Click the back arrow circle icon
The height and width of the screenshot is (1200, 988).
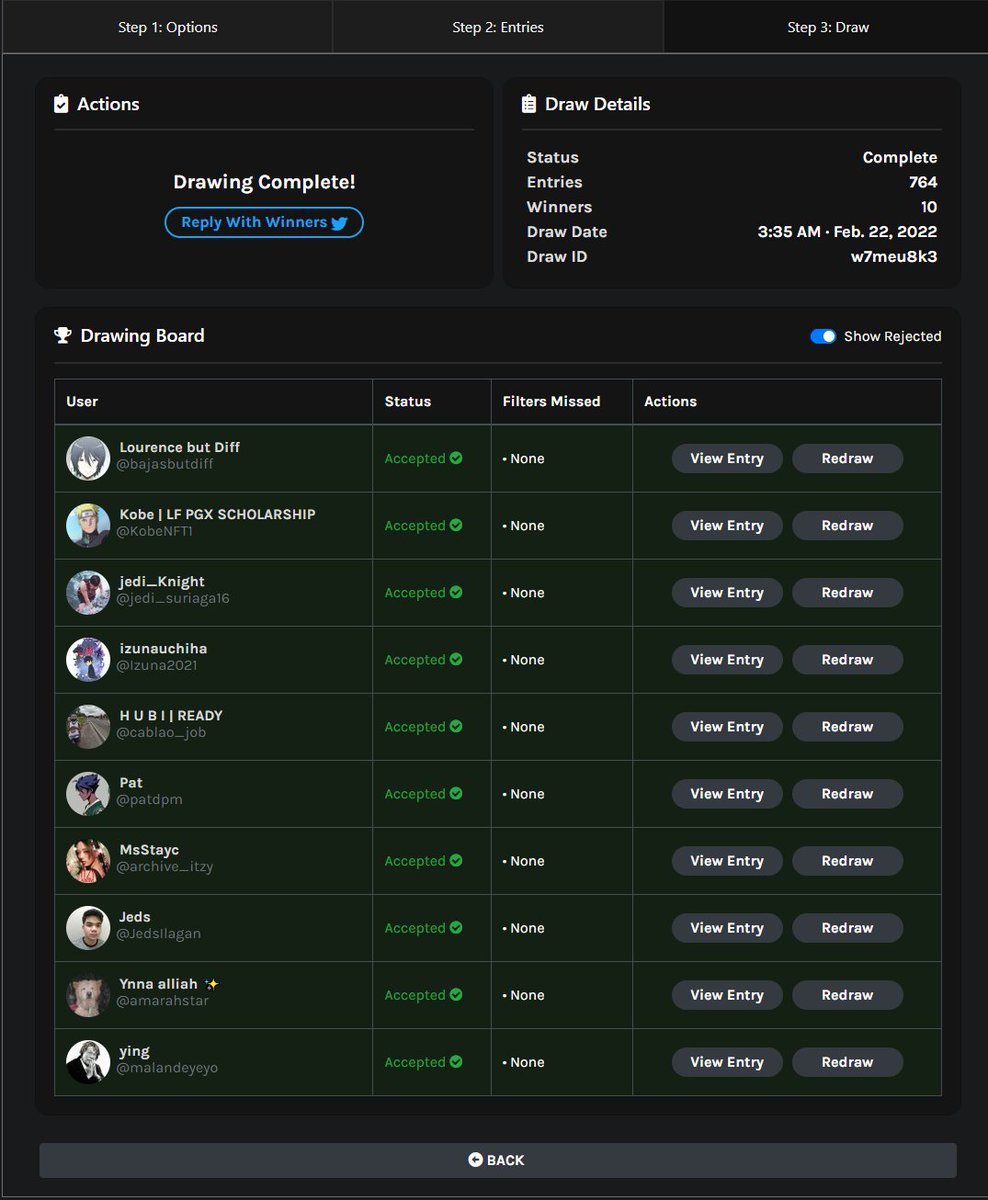[475, 1160]
